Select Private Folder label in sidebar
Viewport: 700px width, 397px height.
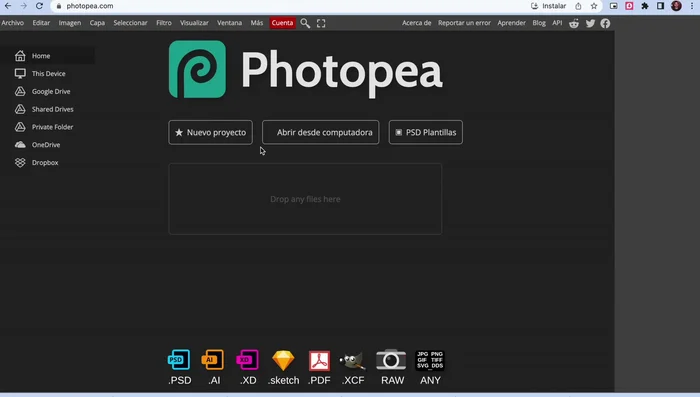pyautogui.click(x=53, y=127)
